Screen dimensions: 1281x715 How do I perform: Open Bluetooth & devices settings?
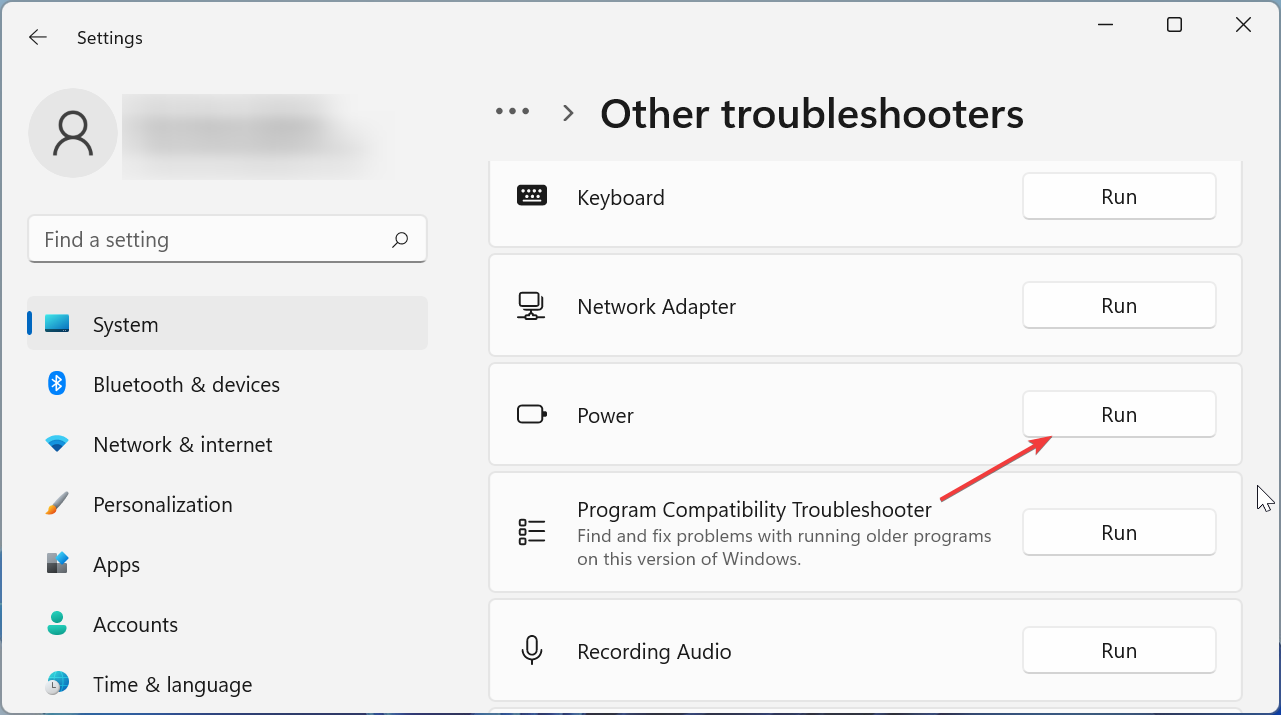click(x=228, y=384)
